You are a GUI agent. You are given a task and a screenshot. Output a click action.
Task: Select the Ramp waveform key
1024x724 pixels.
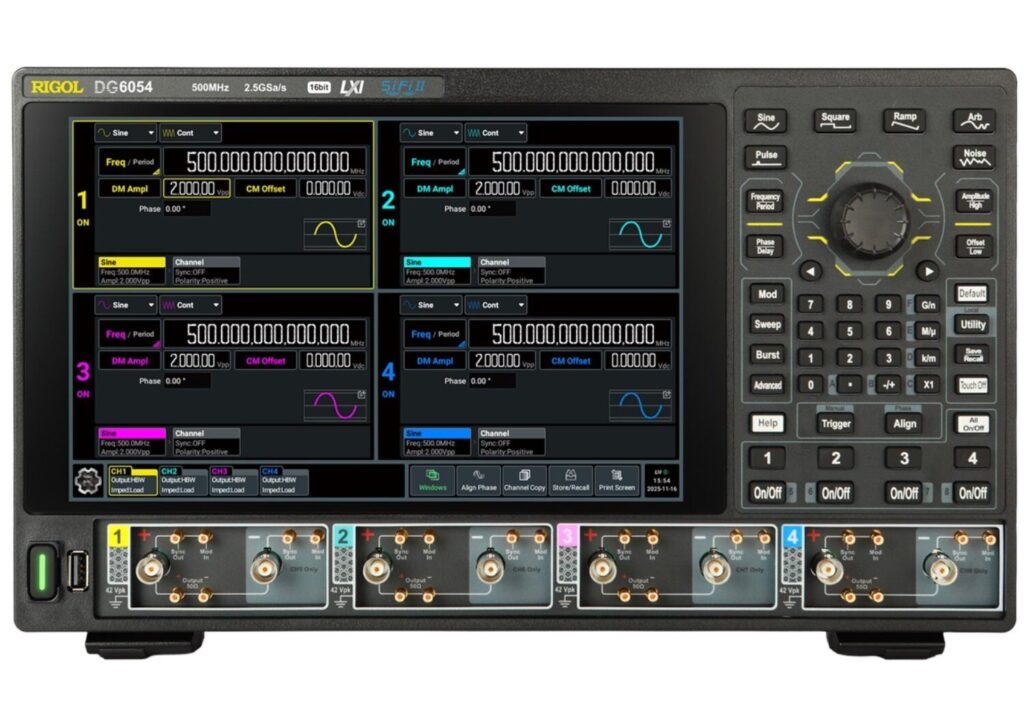point(904,121)
